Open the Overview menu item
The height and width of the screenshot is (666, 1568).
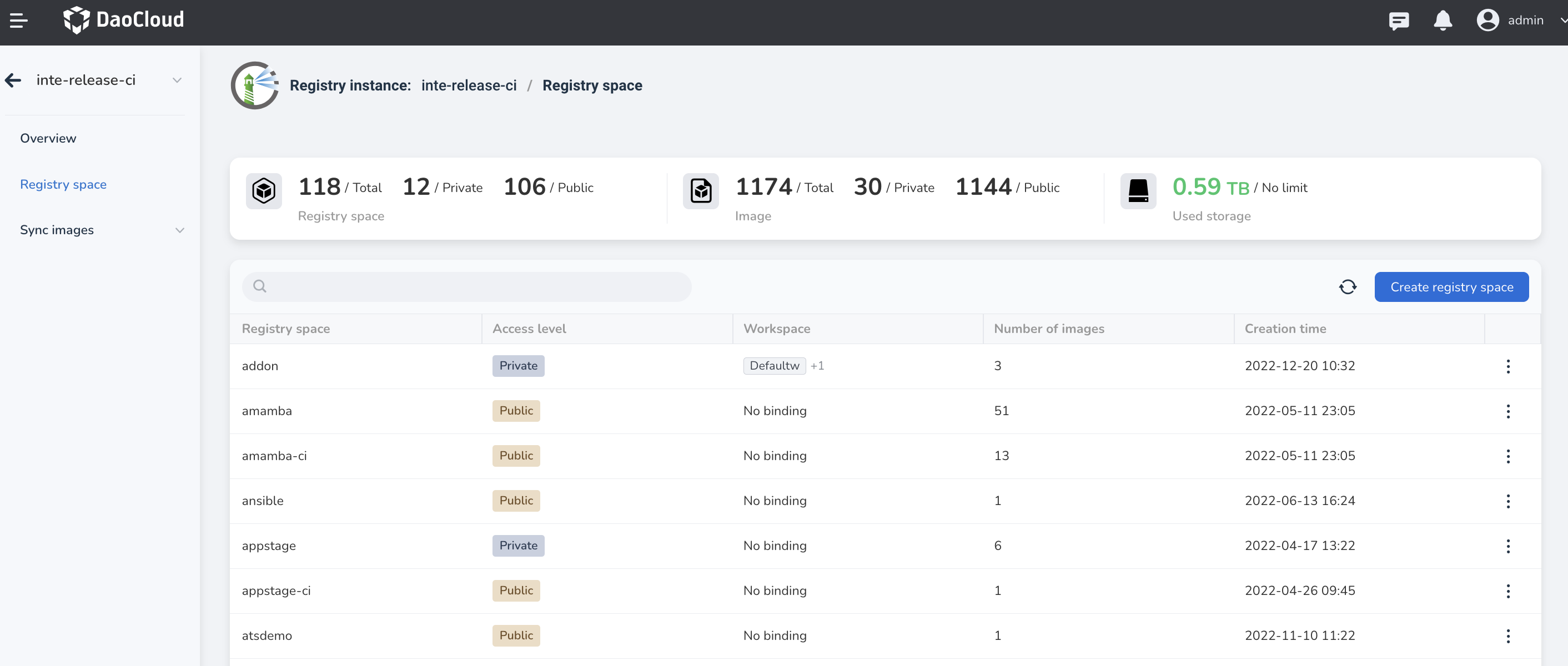pos(48,138)
